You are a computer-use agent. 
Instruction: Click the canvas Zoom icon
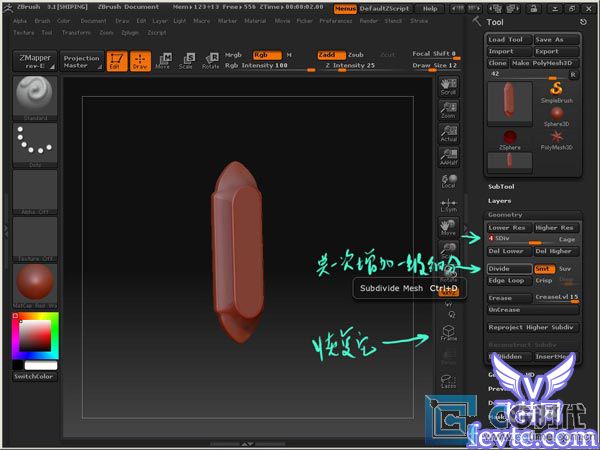pyautogui.click(x=448, y=110)
